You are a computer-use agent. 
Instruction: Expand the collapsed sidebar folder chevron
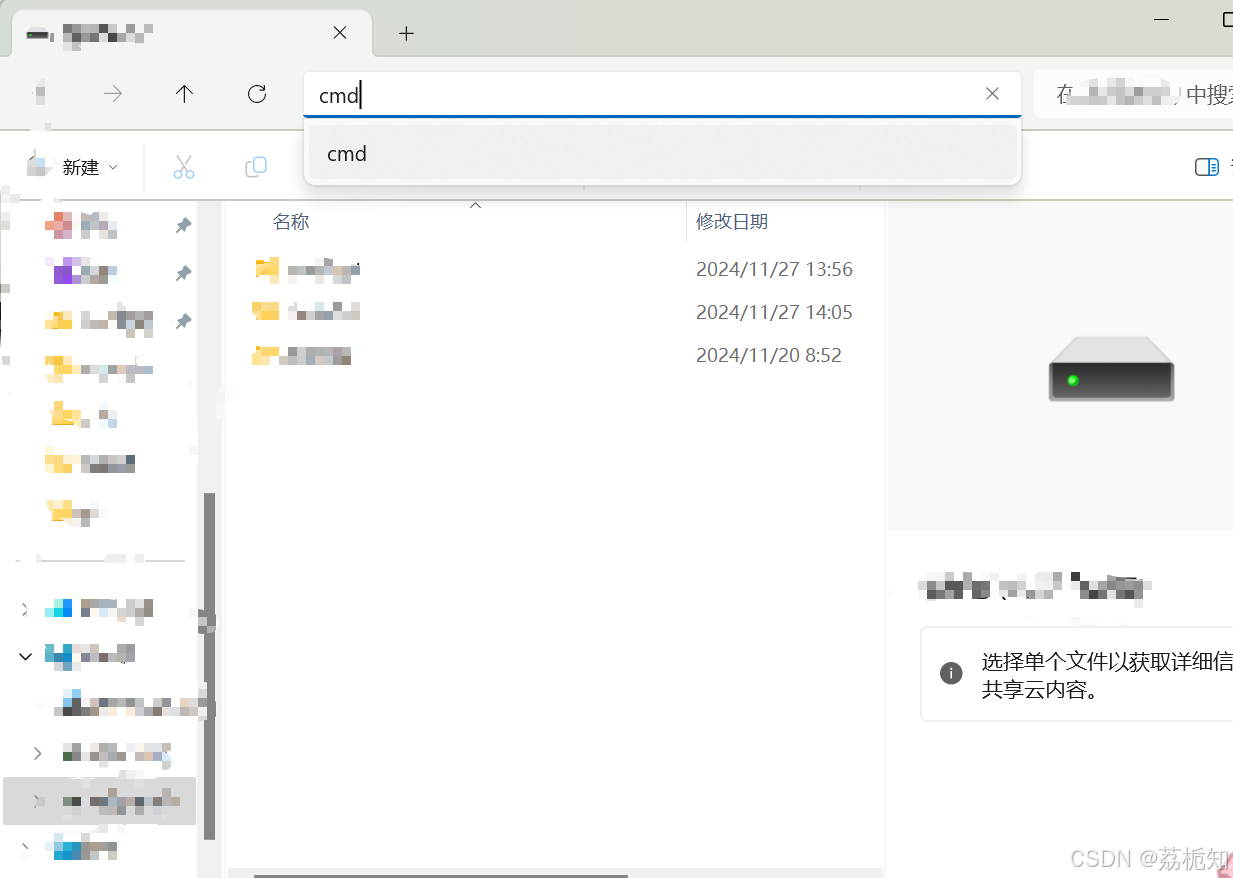click(x=37, y=753)
